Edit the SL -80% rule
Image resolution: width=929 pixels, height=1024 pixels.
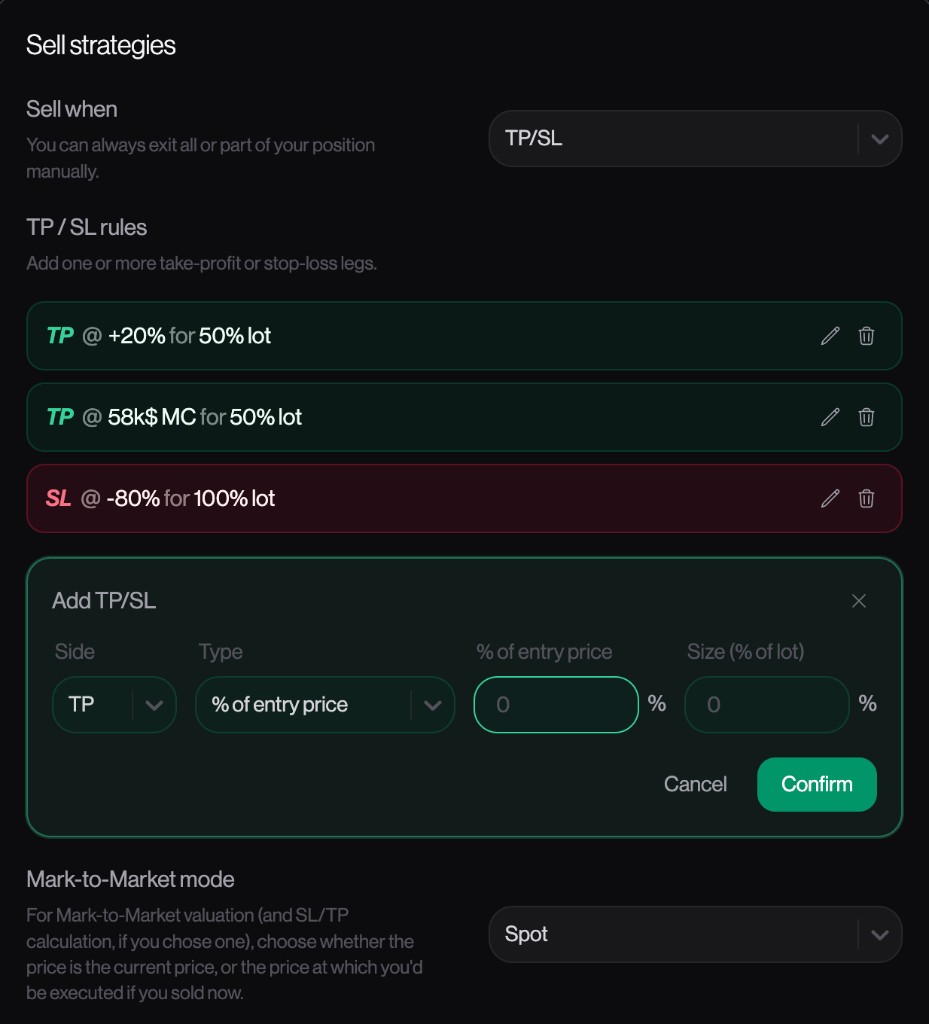pyautogui.click(x=830, y=498)
